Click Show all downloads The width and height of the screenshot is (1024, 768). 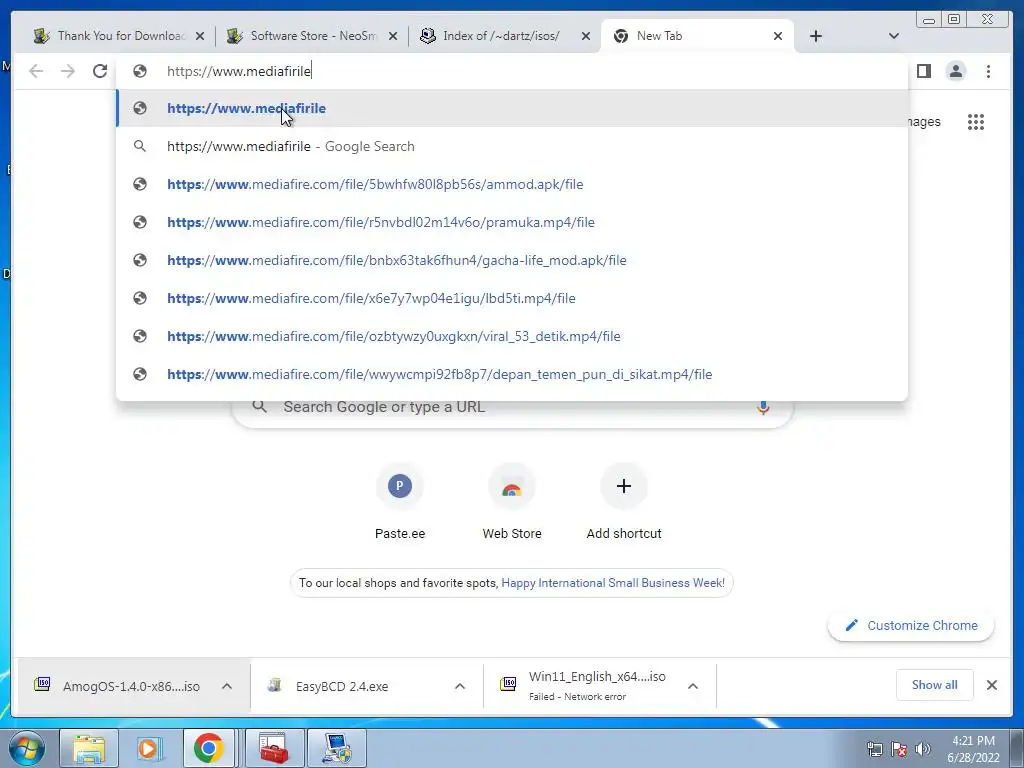tap(935, 685)
